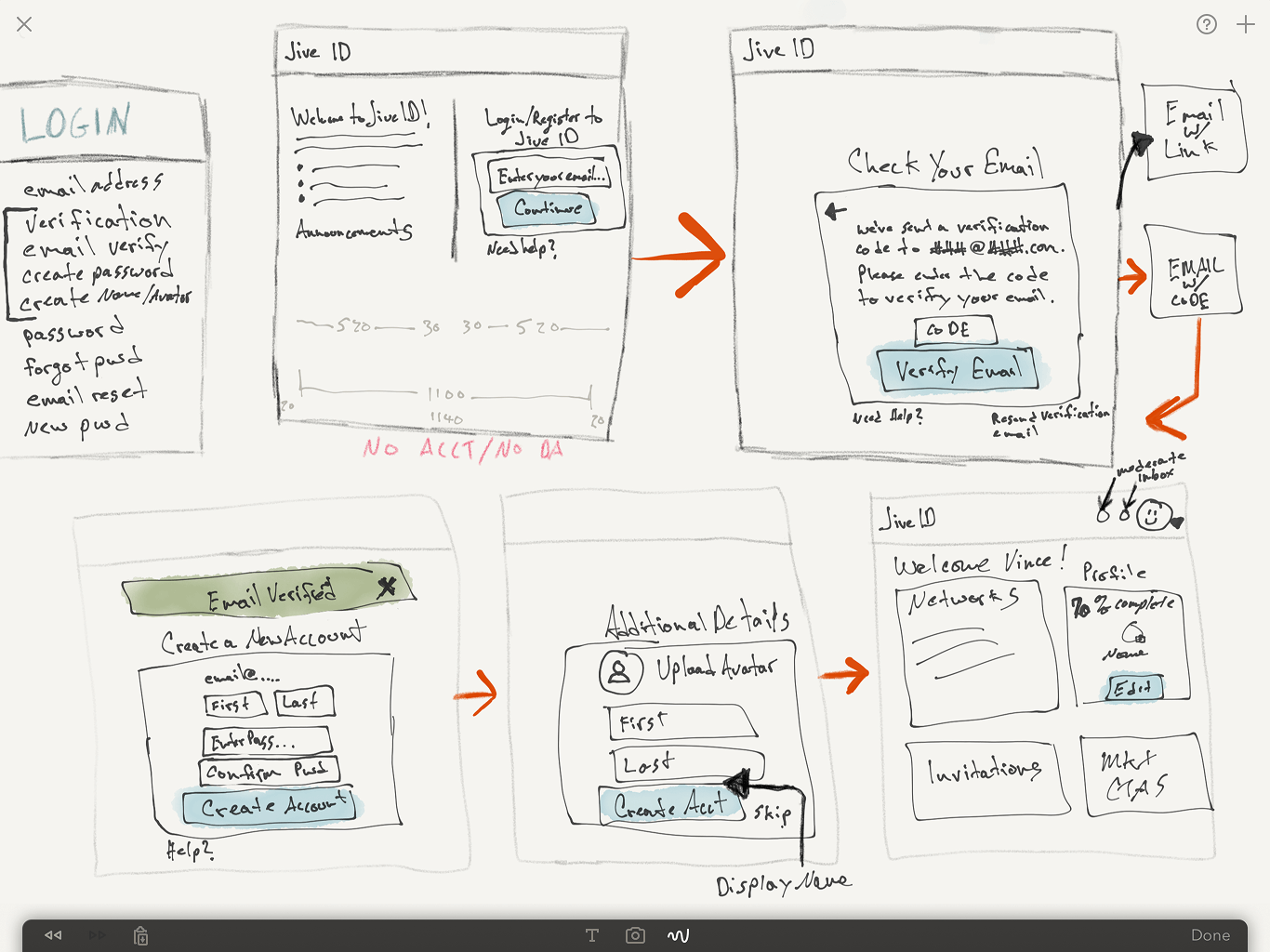
Task: Tap the sketched Continue button
Action: pyautogui.click(x=545, y=209)
